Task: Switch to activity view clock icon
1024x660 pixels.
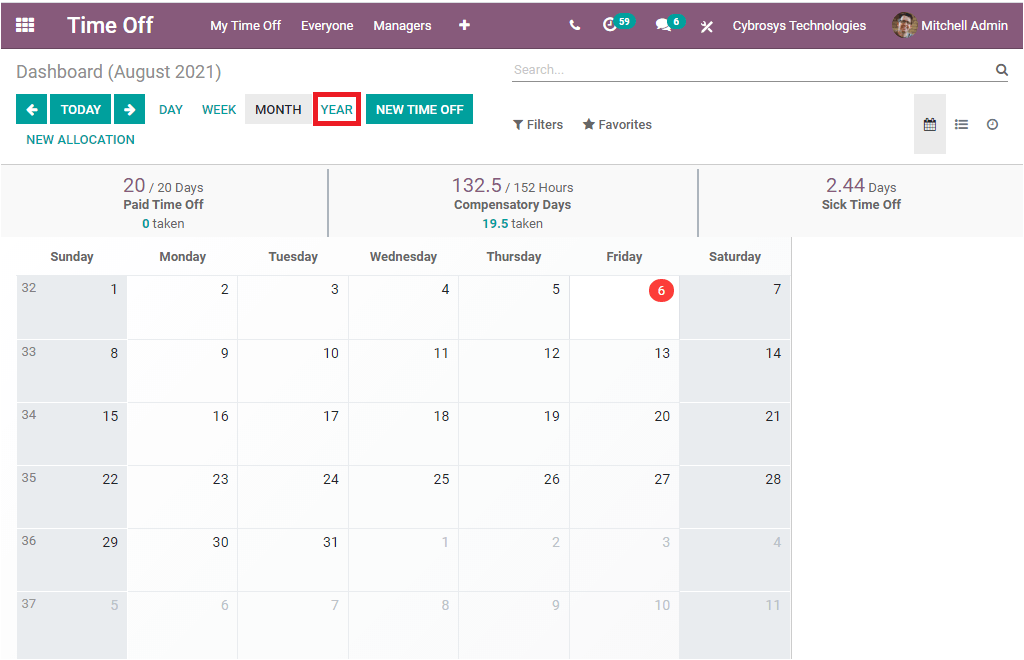Action: (992, 125)
